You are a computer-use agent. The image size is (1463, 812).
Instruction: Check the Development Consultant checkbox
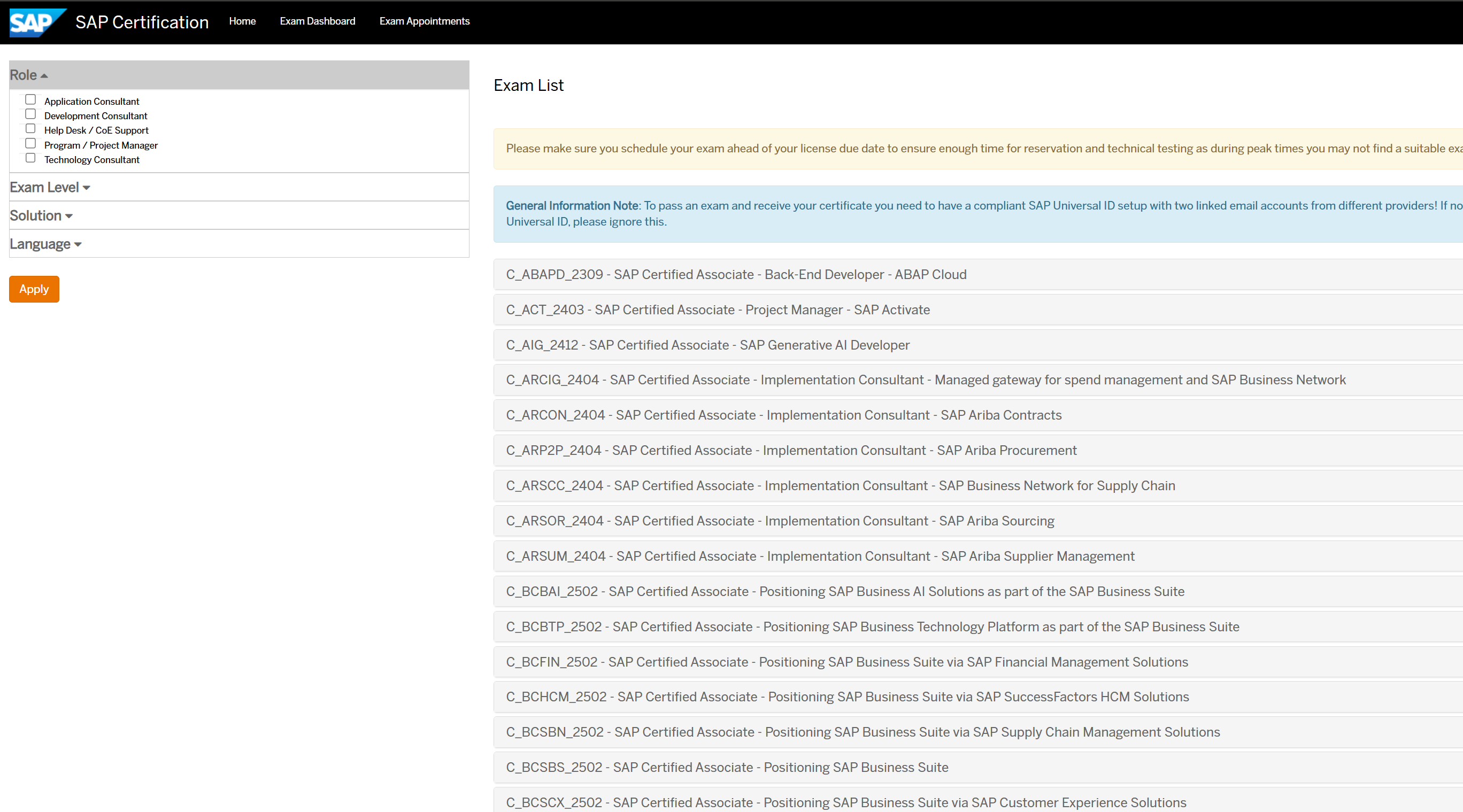(x=30, y=114)
